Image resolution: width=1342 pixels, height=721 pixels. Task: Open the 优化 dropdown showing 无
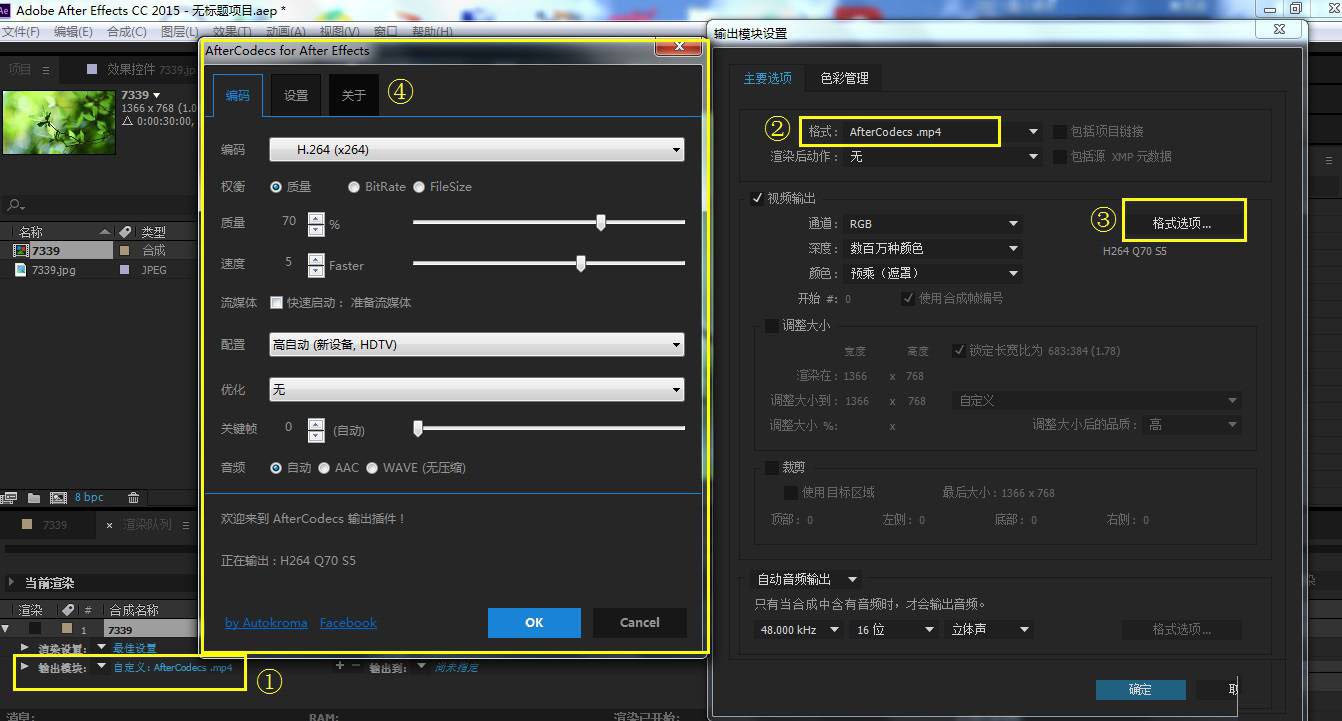tap(477, 390)
